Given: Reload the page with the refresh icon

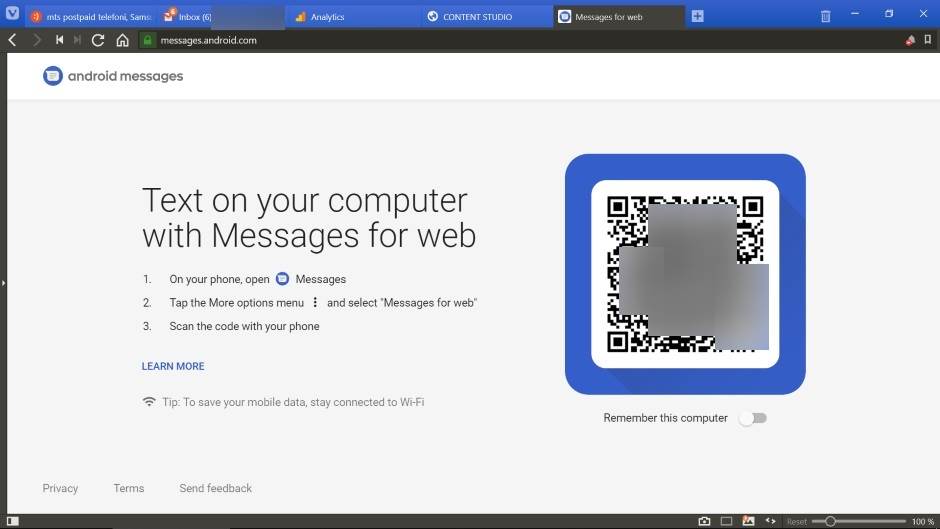Looking at the screenshot, I should click(x=98, y=40).
